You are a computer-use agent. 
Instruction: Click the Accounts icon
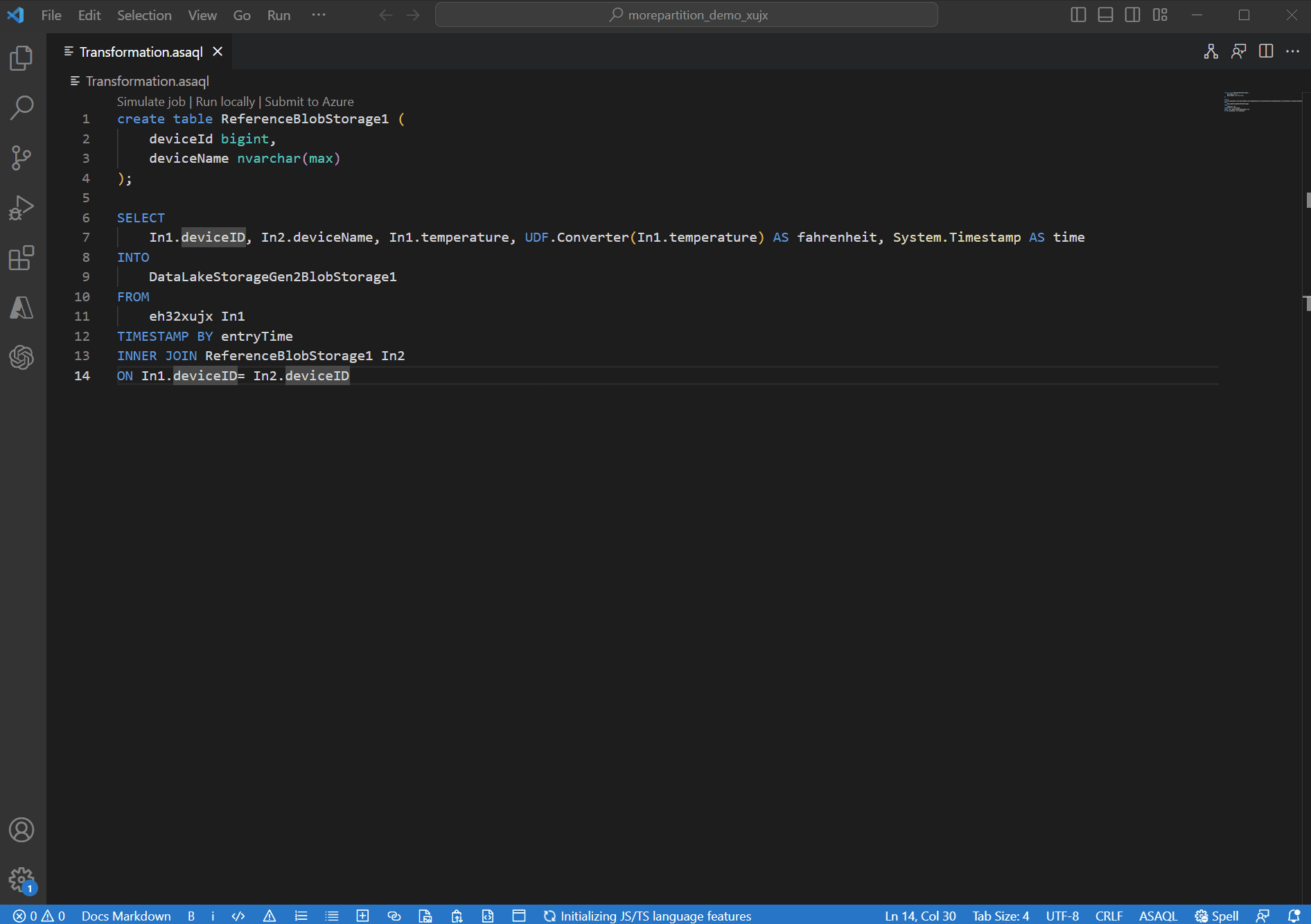(x=21, y=830)
